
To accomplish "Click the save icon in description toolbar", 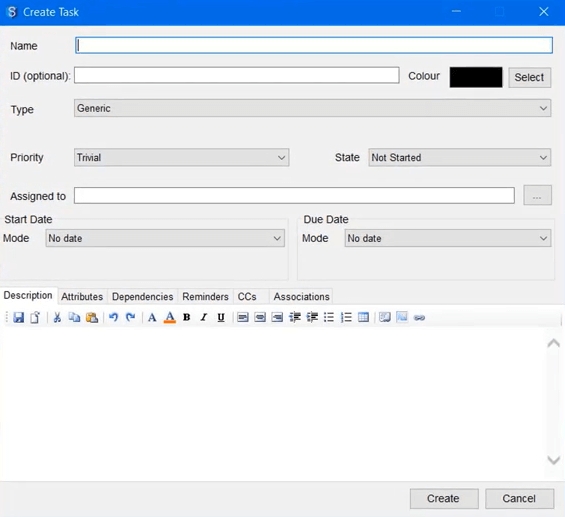I will coord(18,317).
